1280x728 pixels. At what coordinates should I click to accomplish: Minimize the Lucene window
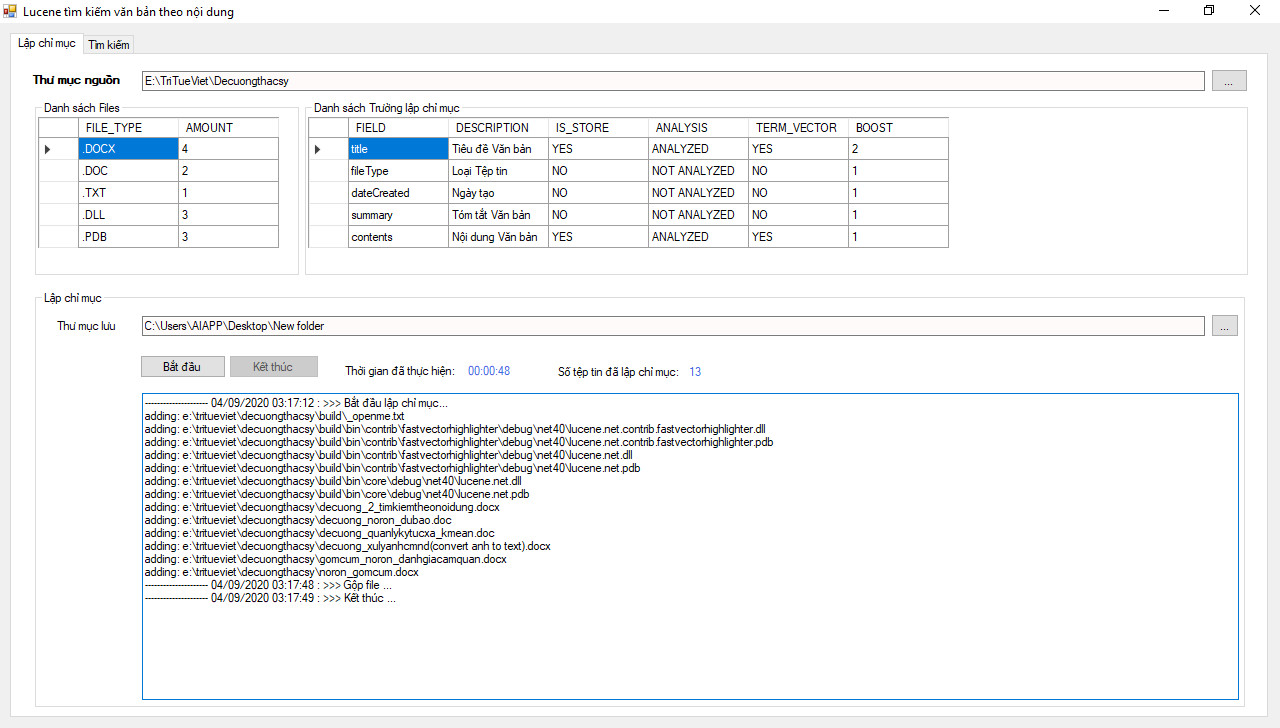click(x=1165, y=10)
